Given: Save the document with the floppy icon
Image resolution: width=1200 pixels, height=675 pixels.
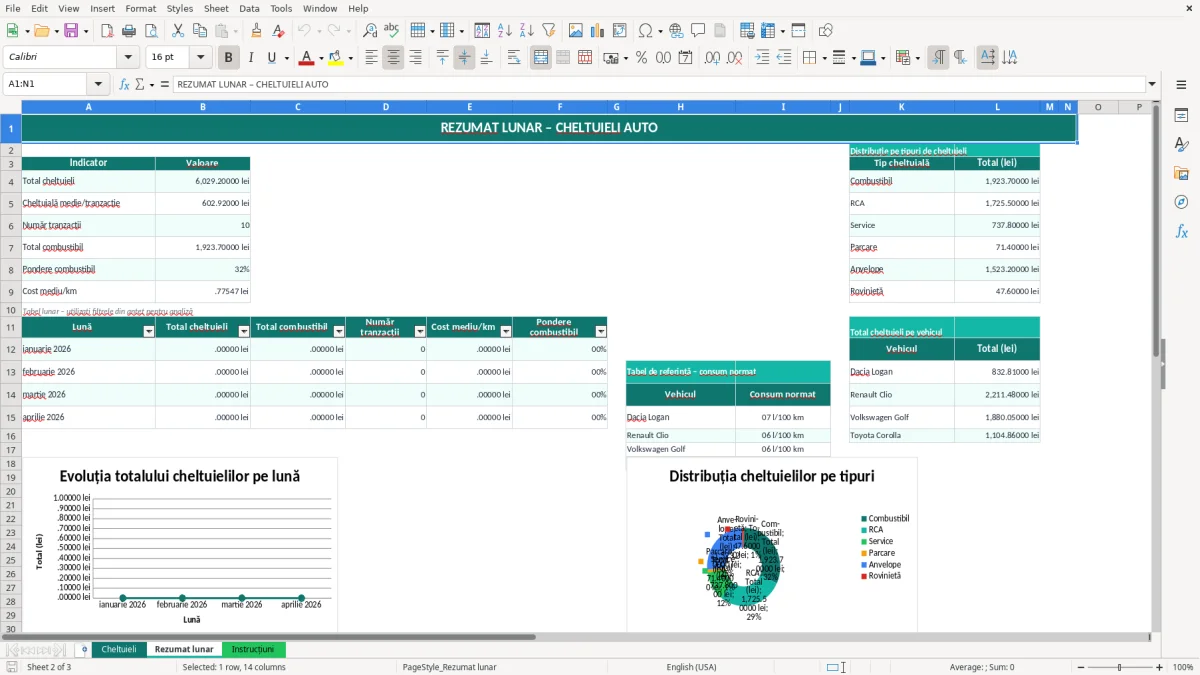Looking at the screenshot, I should 71,31.
